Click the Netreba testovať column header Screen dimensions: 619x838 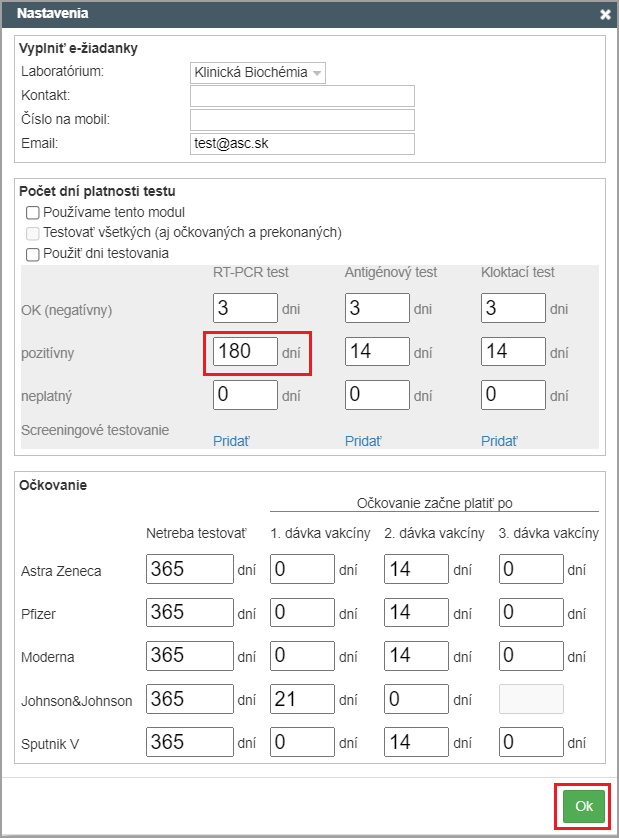point(197,533)
